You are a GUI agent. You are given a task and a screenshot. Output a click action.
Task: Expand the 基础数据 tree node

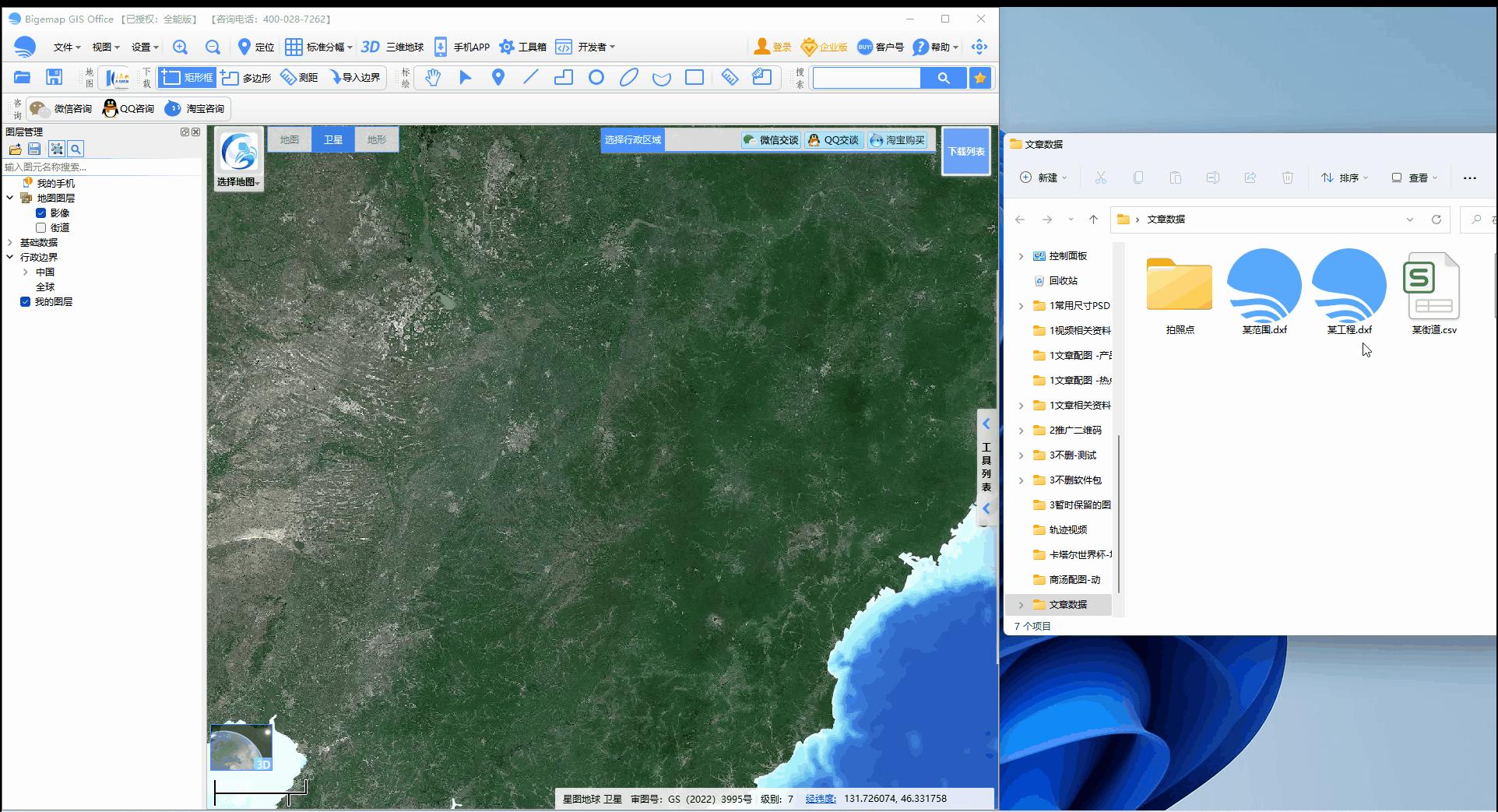[x=10, y=242]
